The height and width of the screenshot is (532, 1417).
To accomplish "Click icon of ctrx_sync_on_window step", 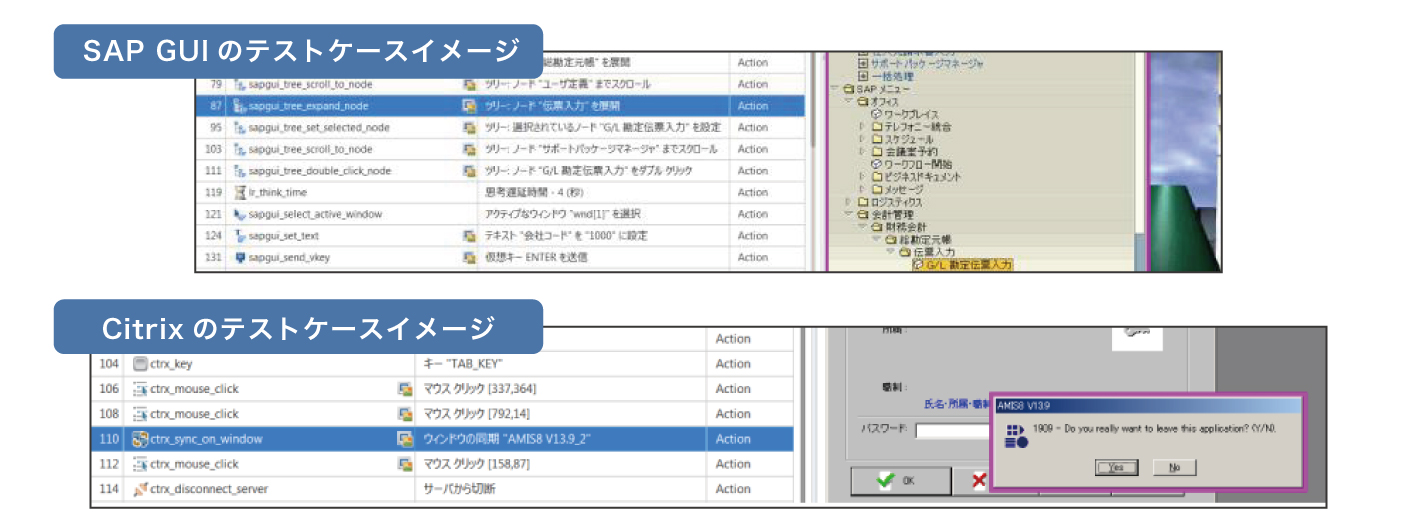I will tap(140, 439).
